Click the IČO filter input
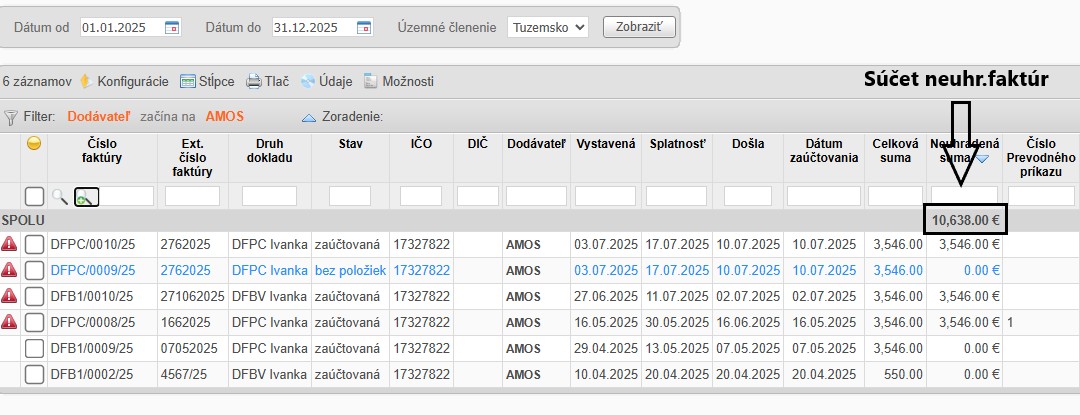This screenshot has height=415, width=1080. (421, 196)
